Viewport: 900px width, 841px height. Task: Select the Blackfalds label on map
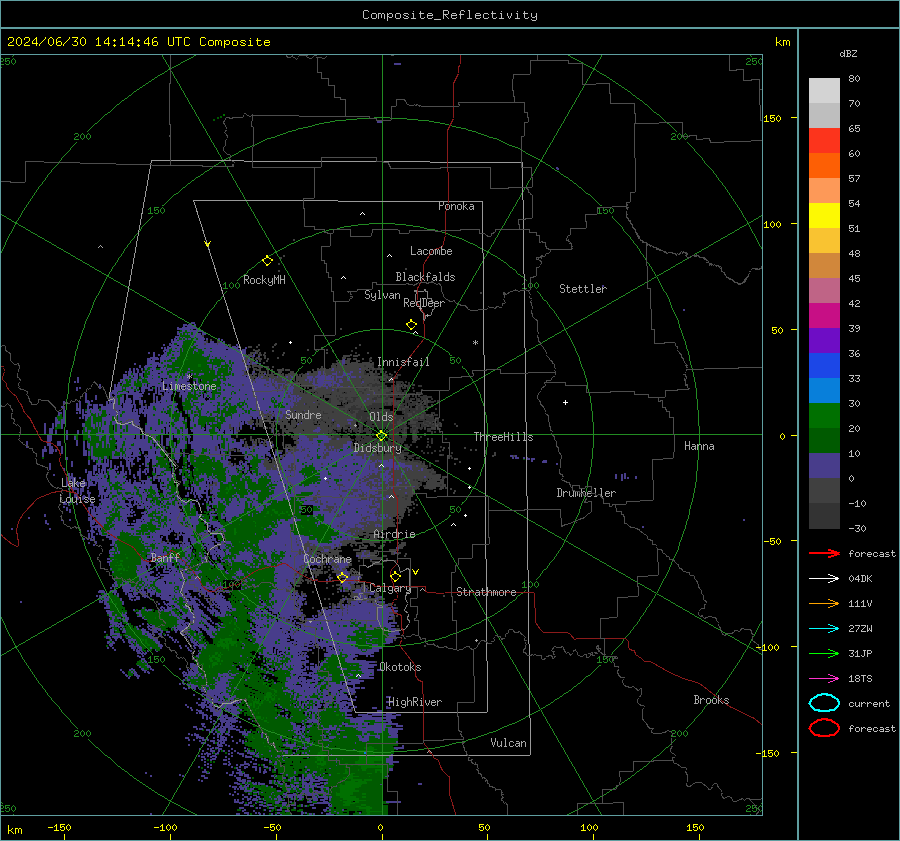pos(425,277)
